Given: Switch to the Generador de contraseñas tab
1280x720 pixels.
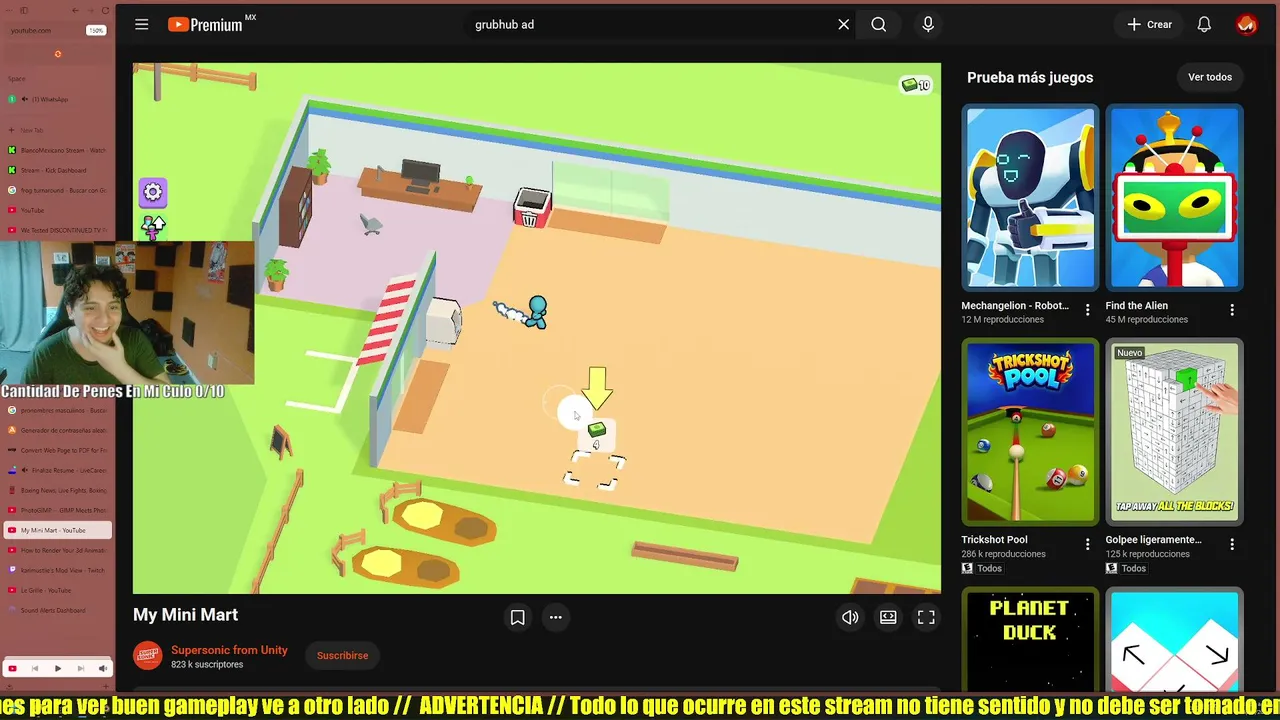Looking at the screenshot, I should [x=57, y=430].
